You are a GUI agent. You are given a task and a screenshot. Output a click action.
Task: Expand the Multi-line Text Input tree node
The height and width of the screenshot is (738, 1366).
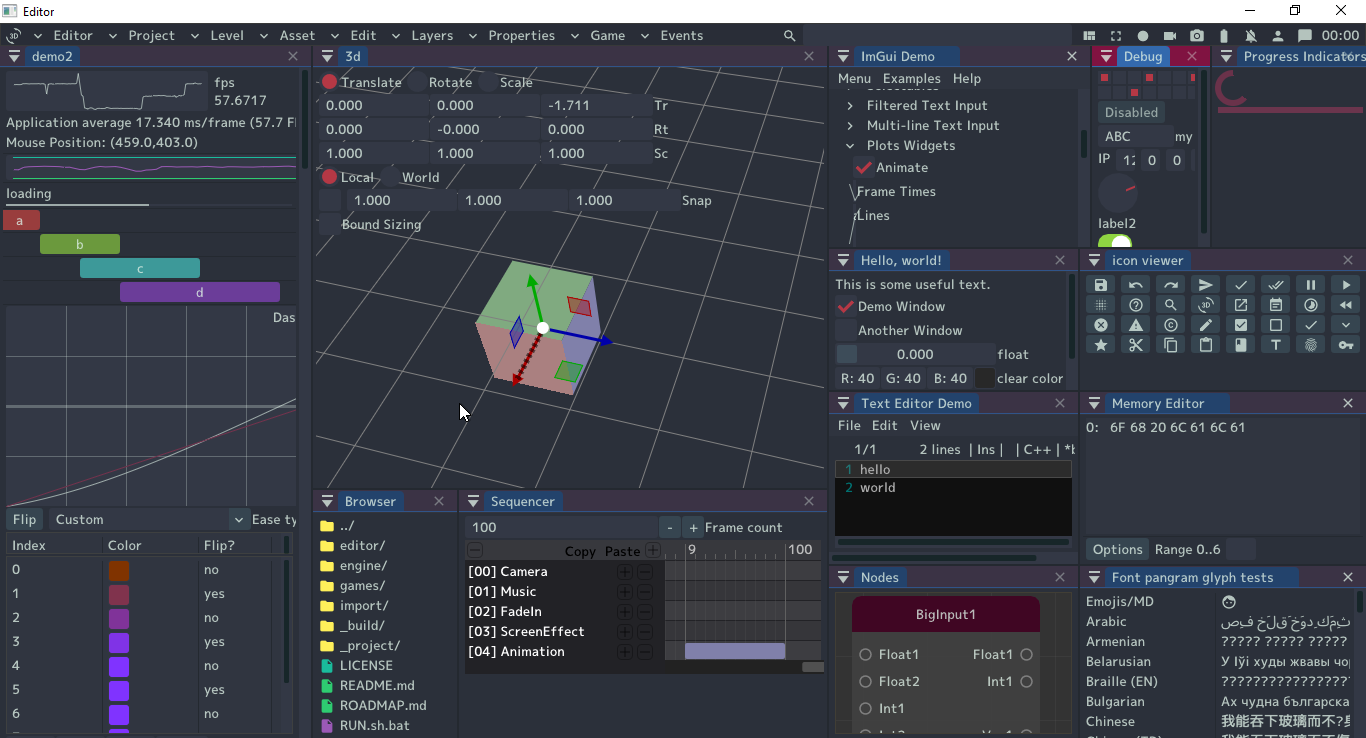pos(850,125)
